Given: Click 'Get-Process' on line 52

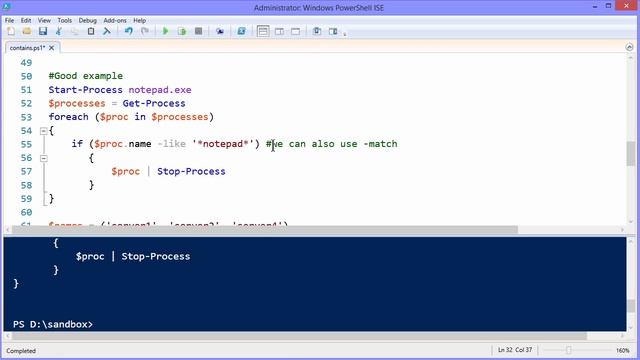Looking at the screenshot, I should (x=154, y=103).
